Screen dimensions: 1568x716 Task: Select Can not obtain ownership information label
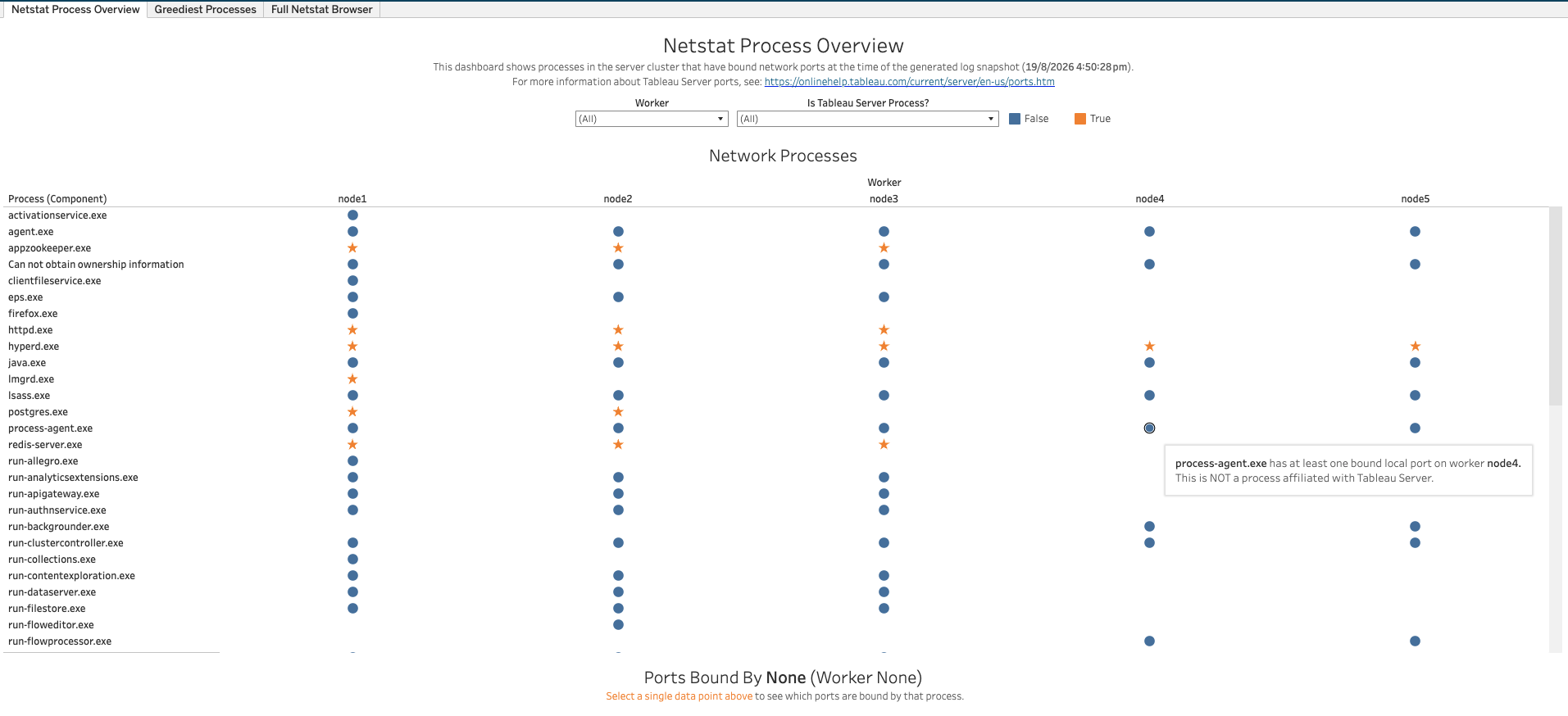[96, 265]
